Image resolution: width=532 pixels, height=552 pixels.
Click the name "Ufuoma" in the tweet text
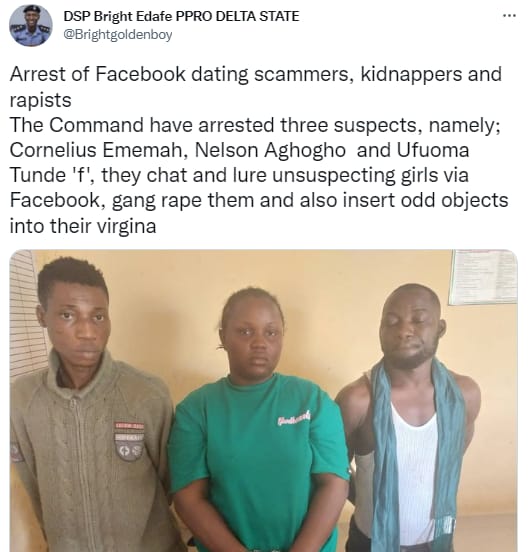tap(433, 150)
